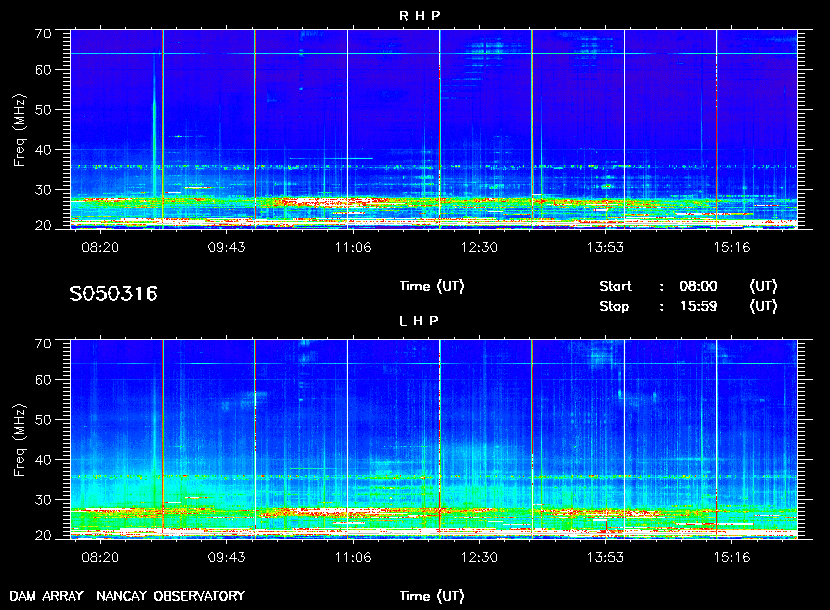This screenshot has width=830, height=610.
Task: Click 15:16 time label under LHP plot
Action: 732,557
